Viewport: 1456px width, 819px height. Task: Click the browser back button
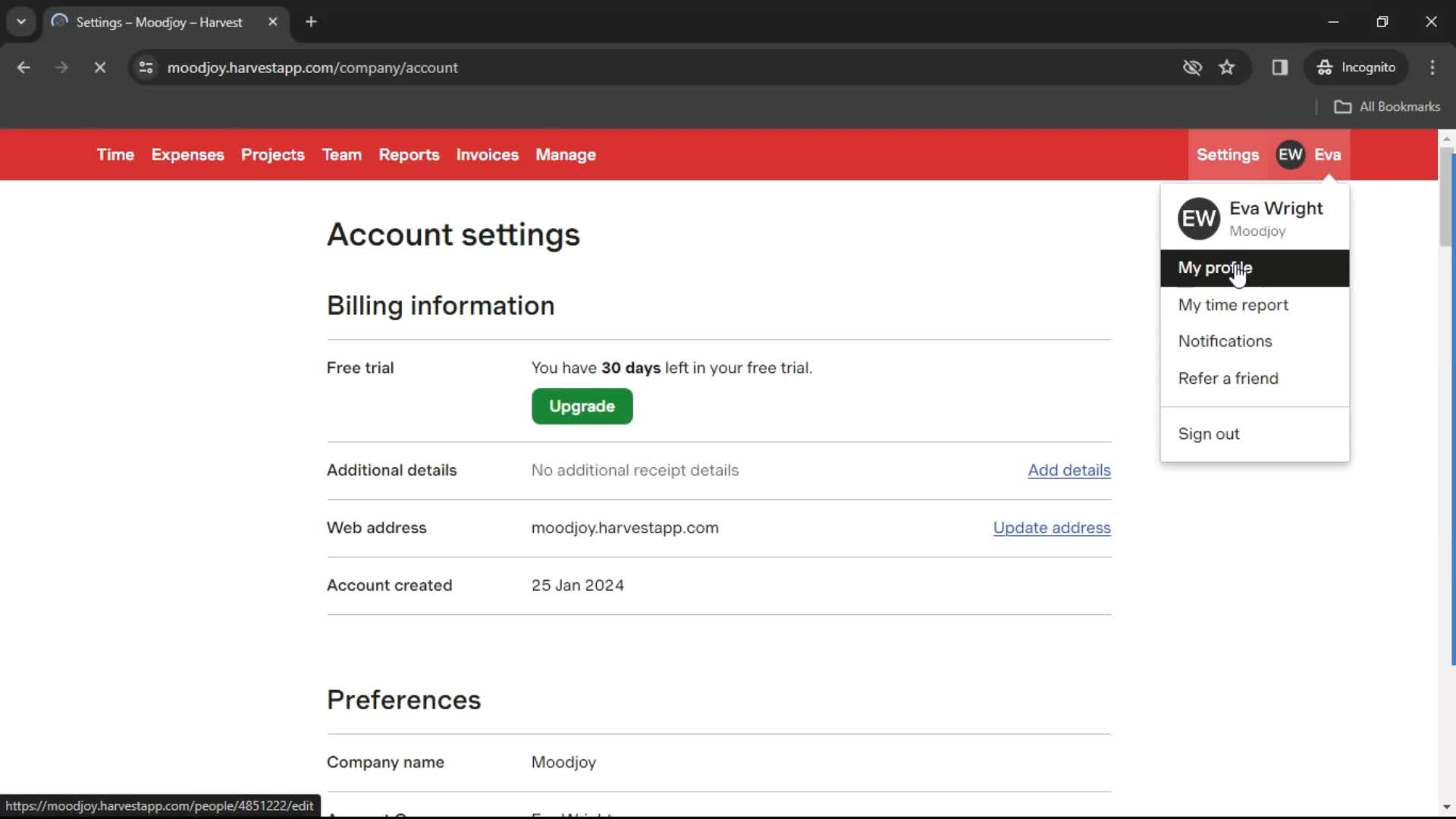click(24, 67)
